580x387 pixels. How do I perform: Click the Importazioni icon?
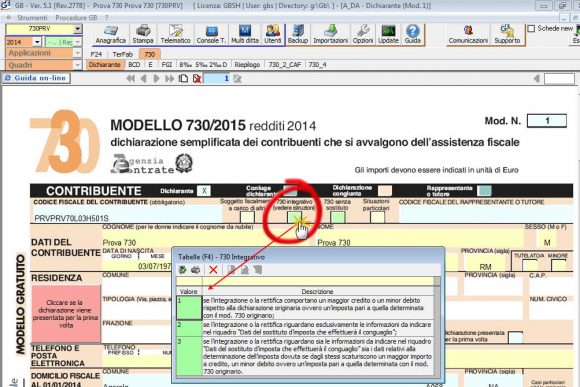pos(331,35)
